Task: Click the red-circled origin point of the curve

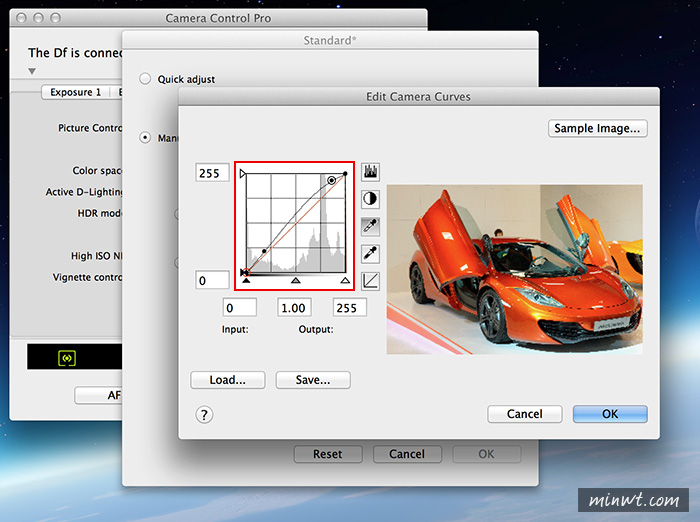Action: pos(246,272)
